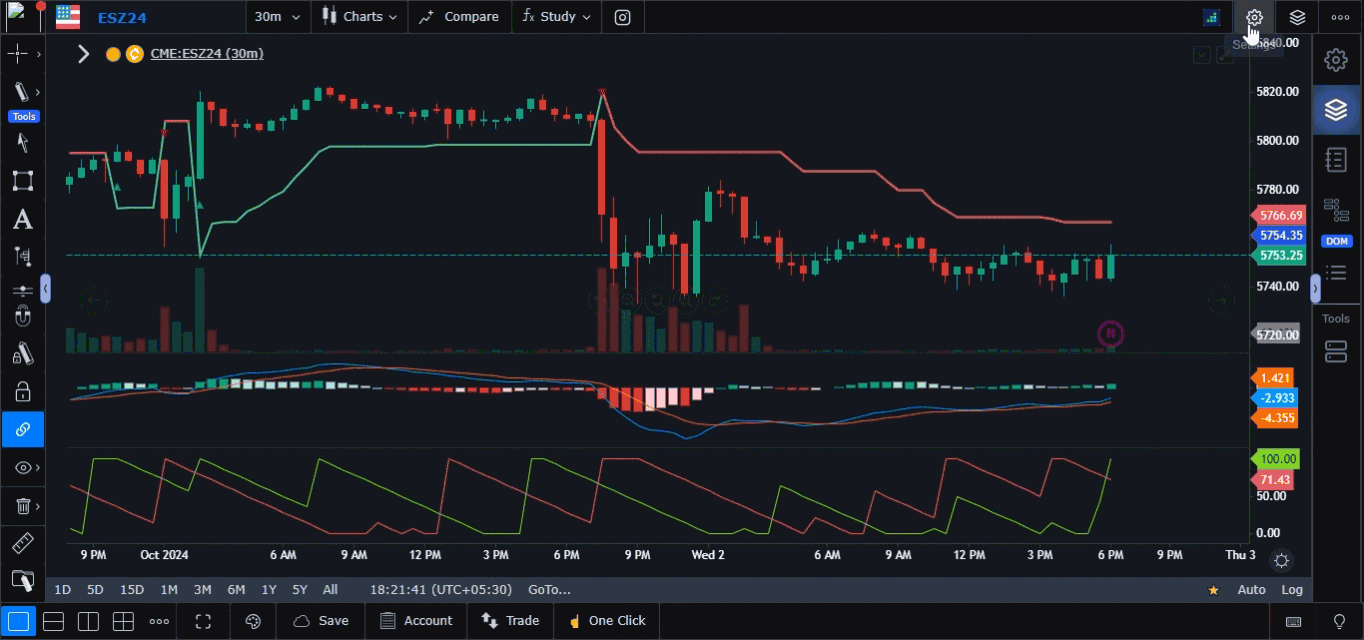The height and width of the screenshot is (640, 1364).
Task: Open the CME:ESZ24 (30m) symbol link
Action: tap(207, 54)
